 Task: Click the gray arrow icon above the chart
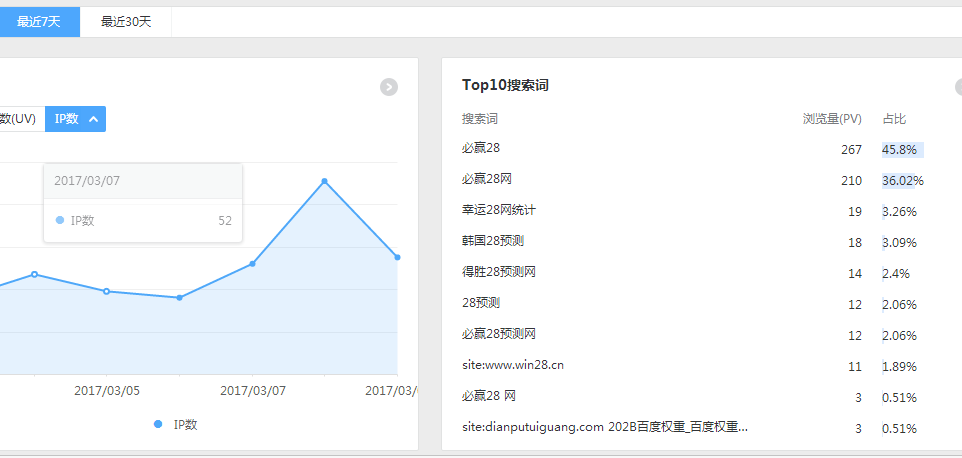pyautogui.click(x=389, y=87)
